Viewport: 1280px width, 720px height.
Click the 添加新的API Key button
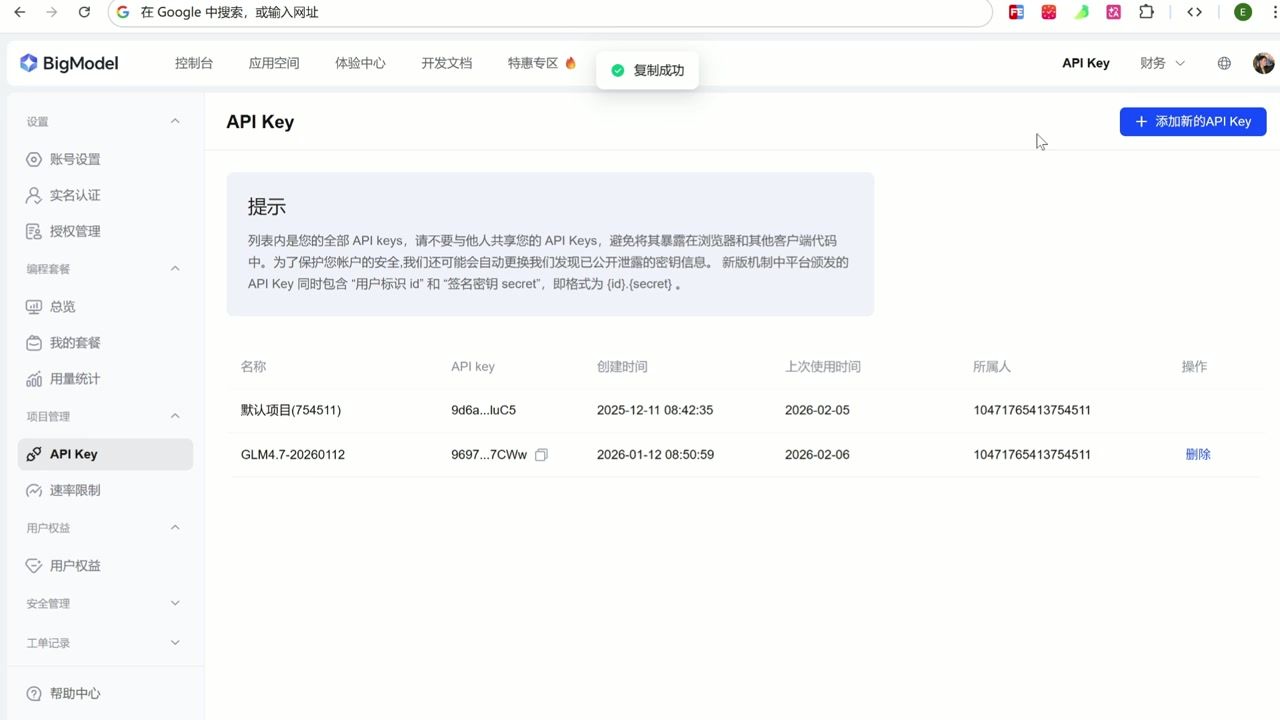[x=1192, y=121]
